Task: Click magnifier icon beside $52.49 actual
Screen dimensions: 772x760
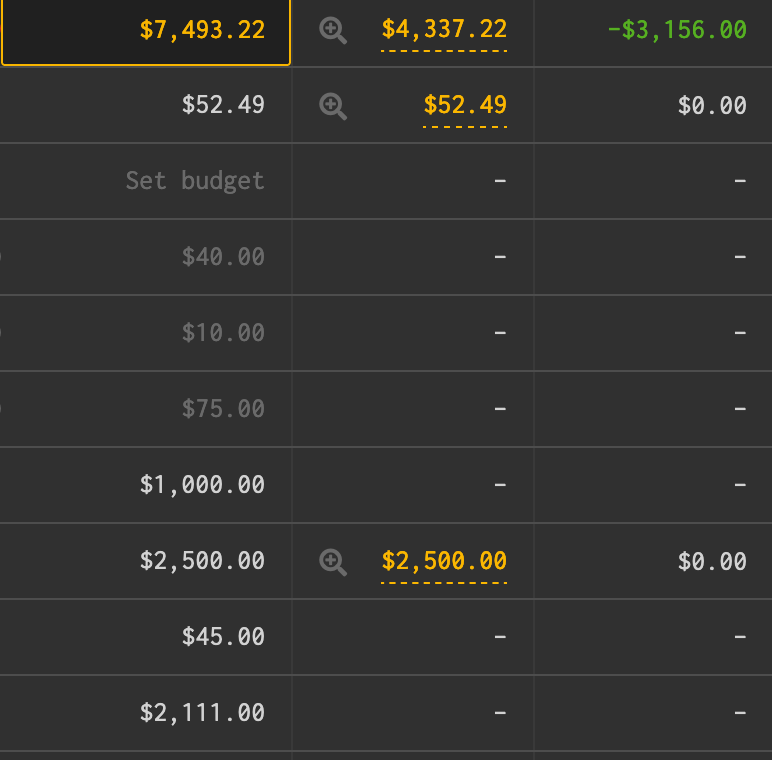Action: (x=333, y=106)
